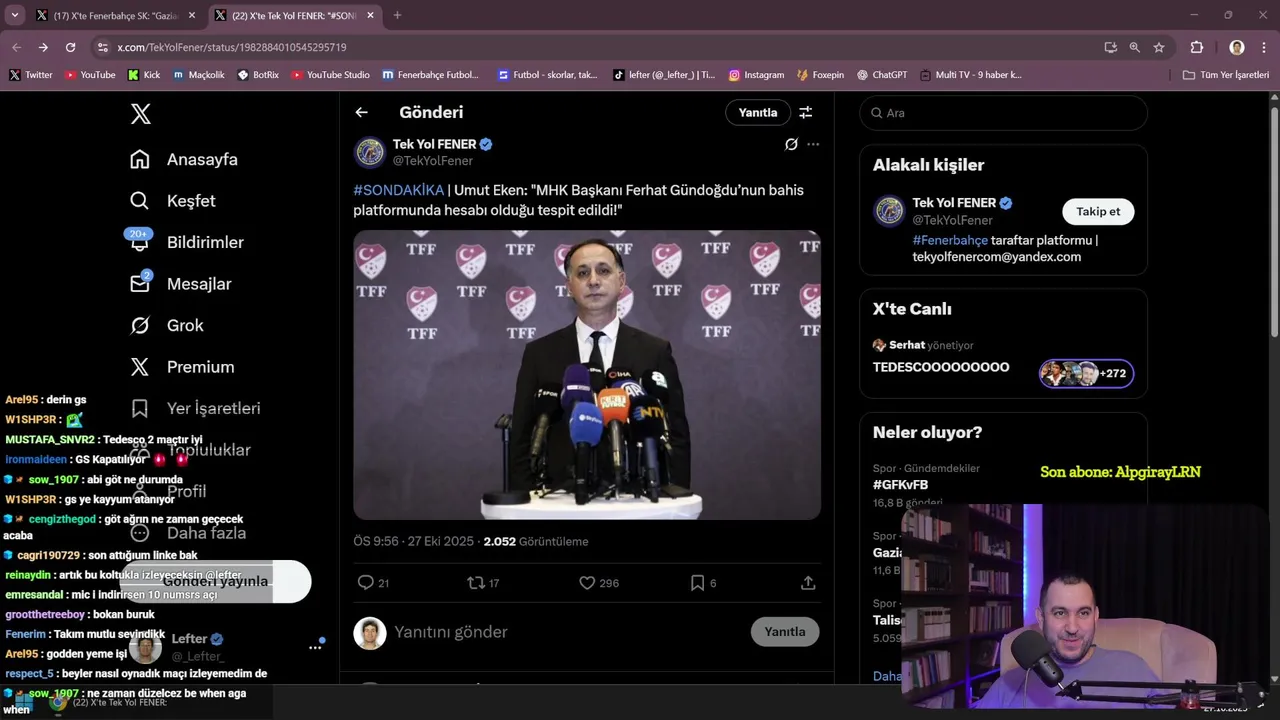The height and width of the screenshot is (720, 1280).
Task: Click the #SONDAKİKA hashtag
Action: [x=398, y=190]
